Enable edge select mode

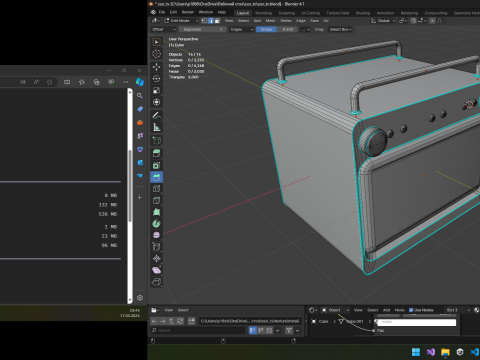211,21
